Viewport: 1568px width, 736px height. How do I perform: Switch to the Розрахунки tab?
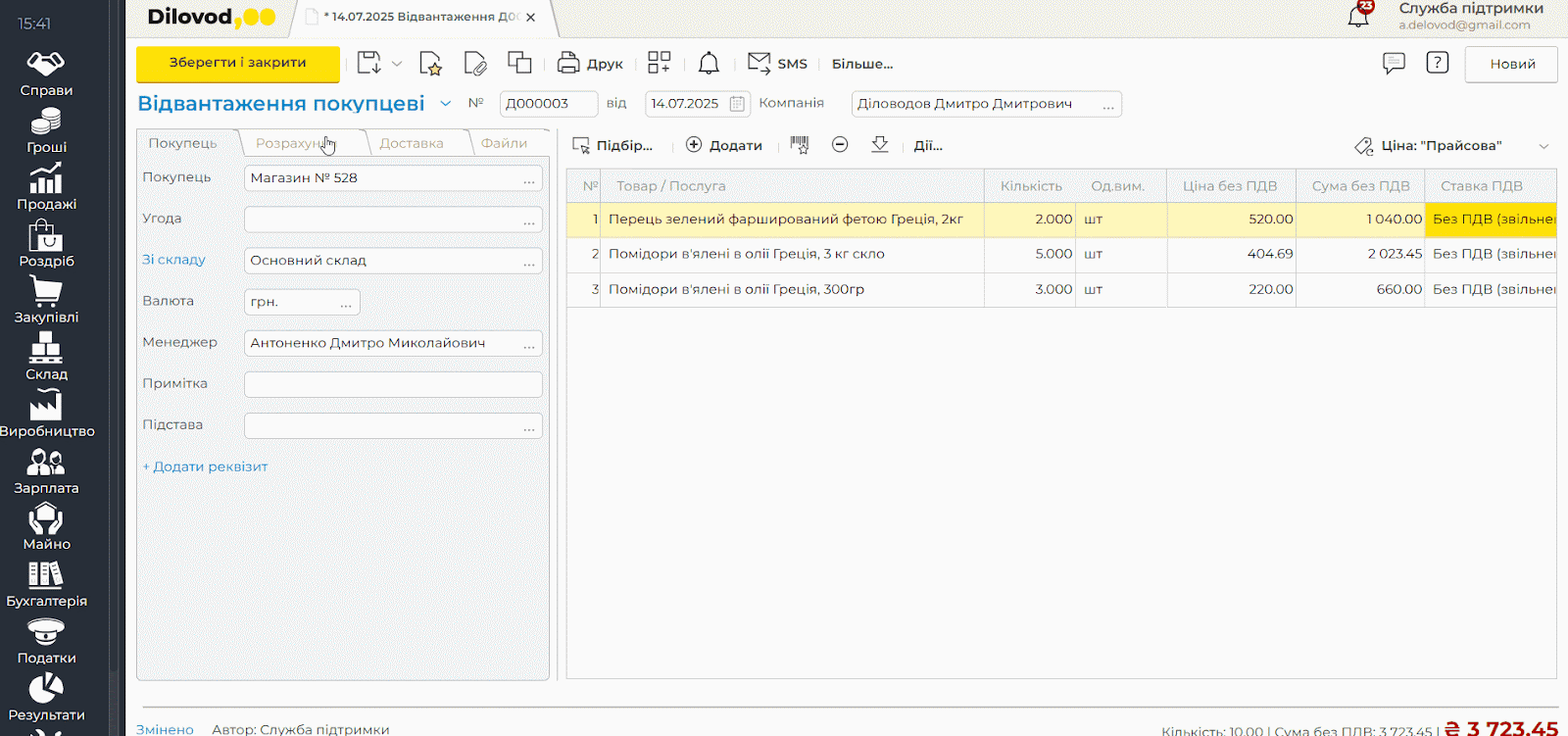pos(292,143)
